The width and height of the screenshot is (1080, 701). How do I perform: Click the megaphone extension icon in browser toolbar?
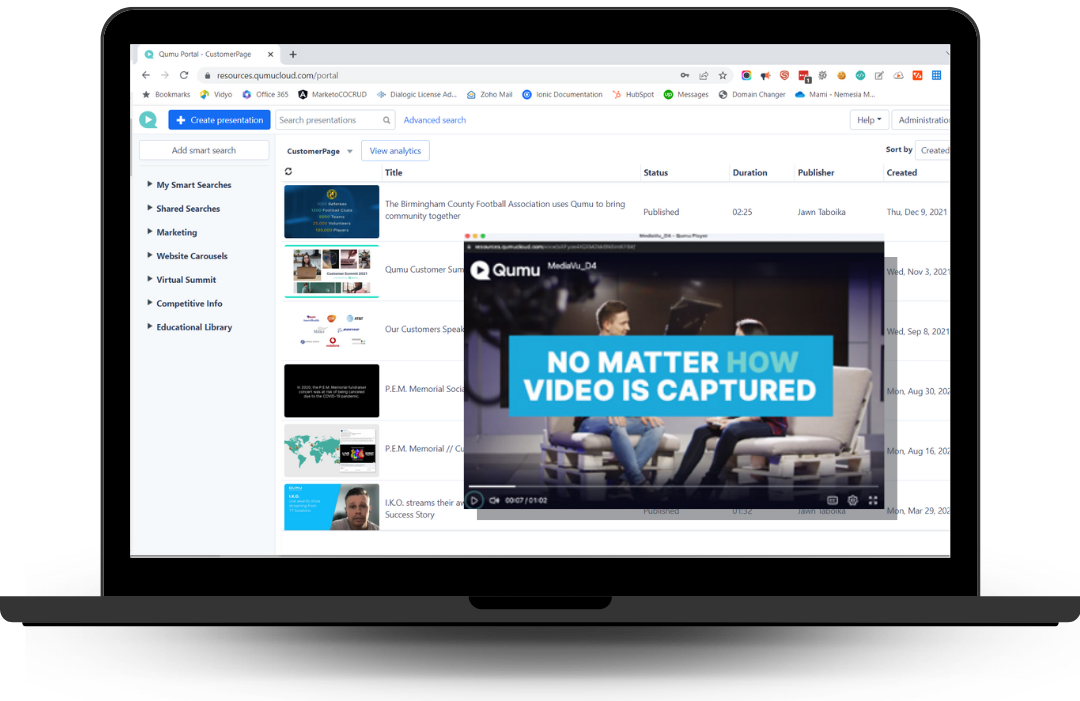point(765,76)
